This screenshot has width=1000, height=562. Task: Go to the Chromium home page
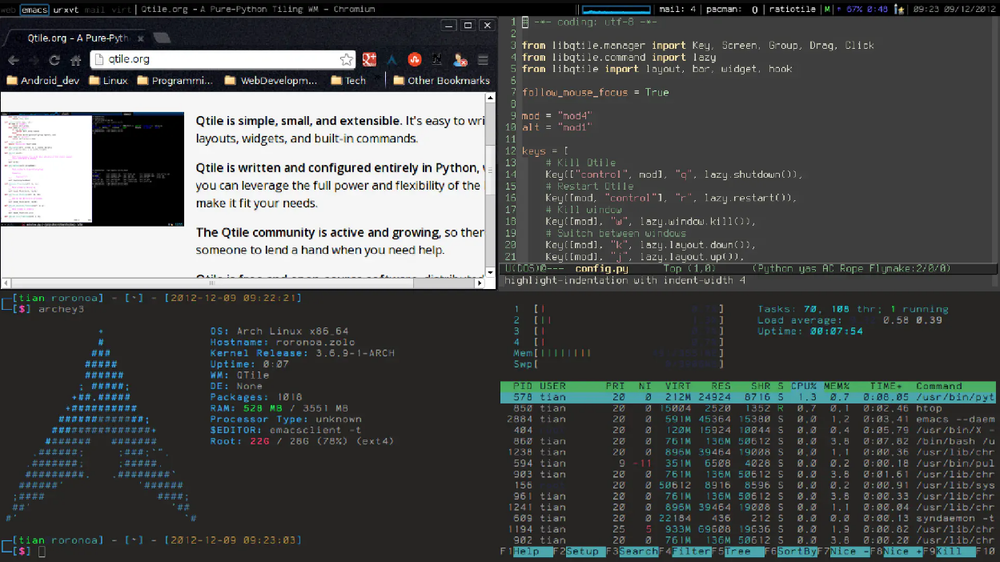tap(76, 60)
